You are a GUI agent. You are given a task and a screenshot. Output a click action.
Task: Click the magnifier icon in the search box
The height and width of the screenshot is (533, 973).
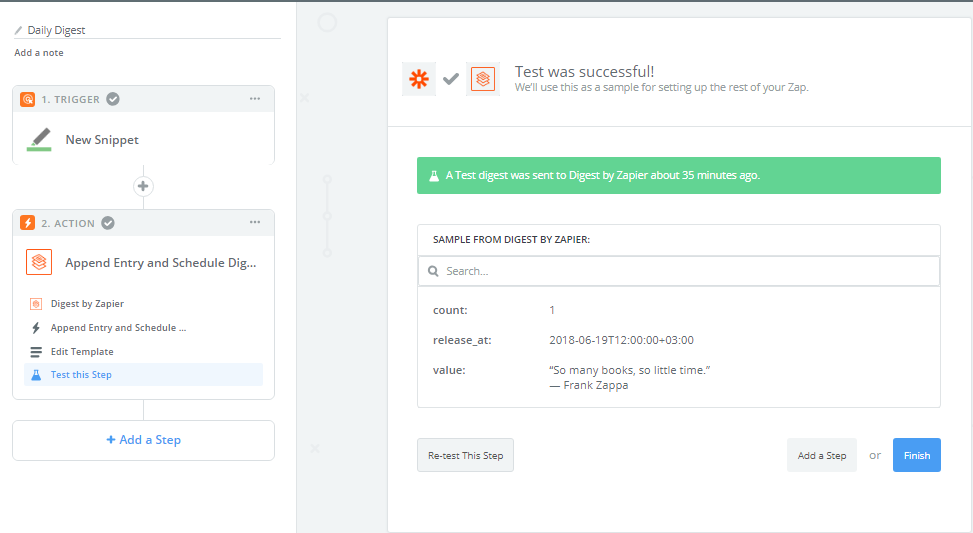433,271
